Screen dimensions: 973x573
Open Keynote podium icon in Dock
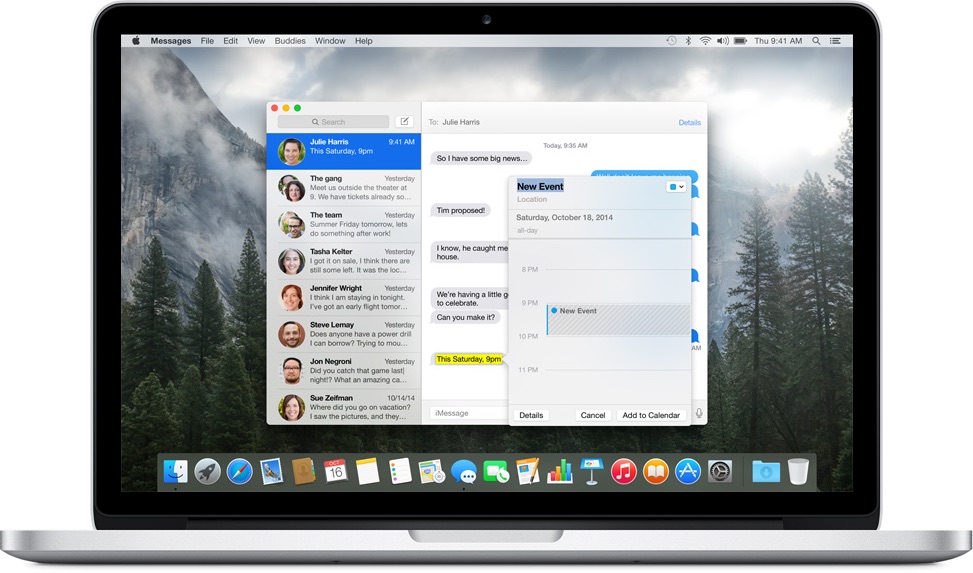tap(592, 472)
